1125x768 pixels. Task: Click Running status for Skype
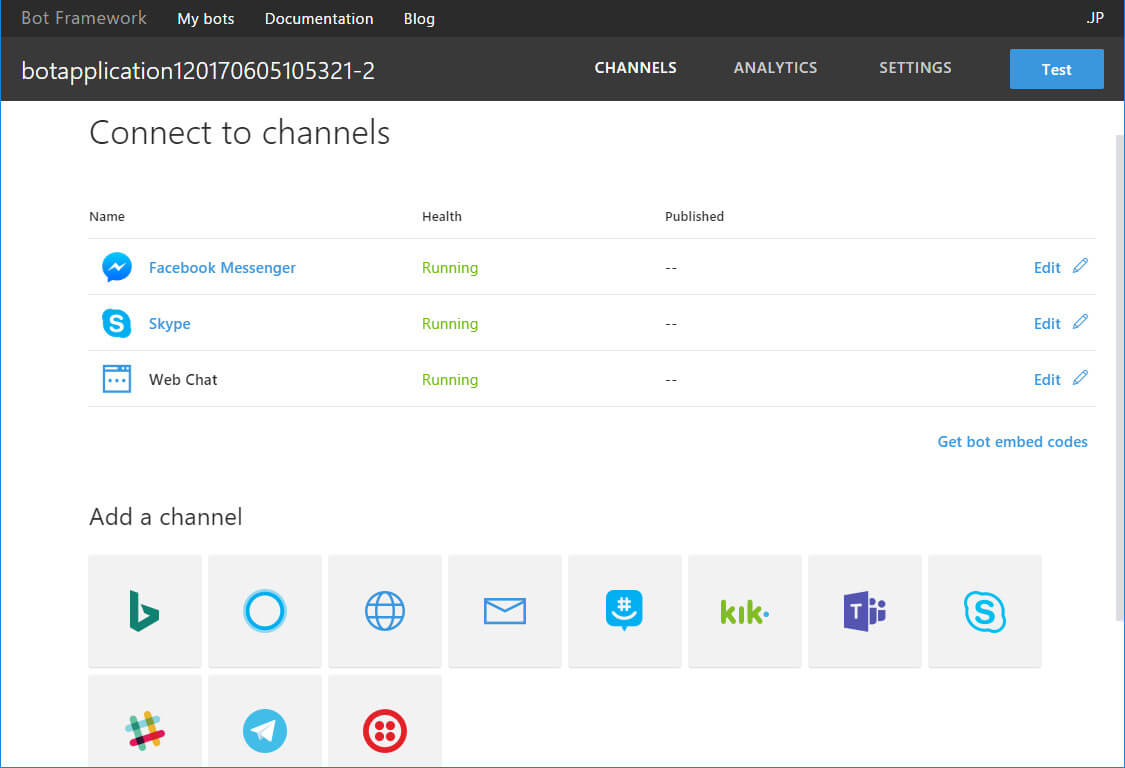[x=450, y=324]
